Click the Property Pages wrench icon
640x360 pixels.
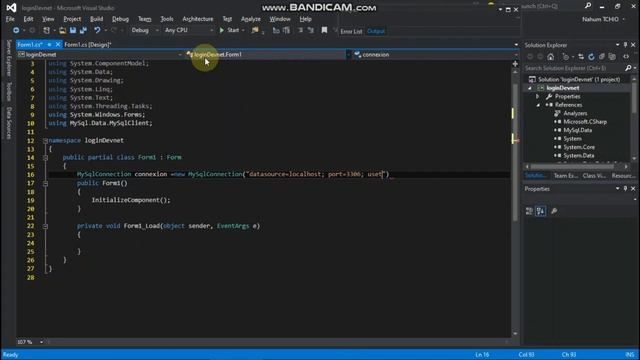tap(554, 211)
